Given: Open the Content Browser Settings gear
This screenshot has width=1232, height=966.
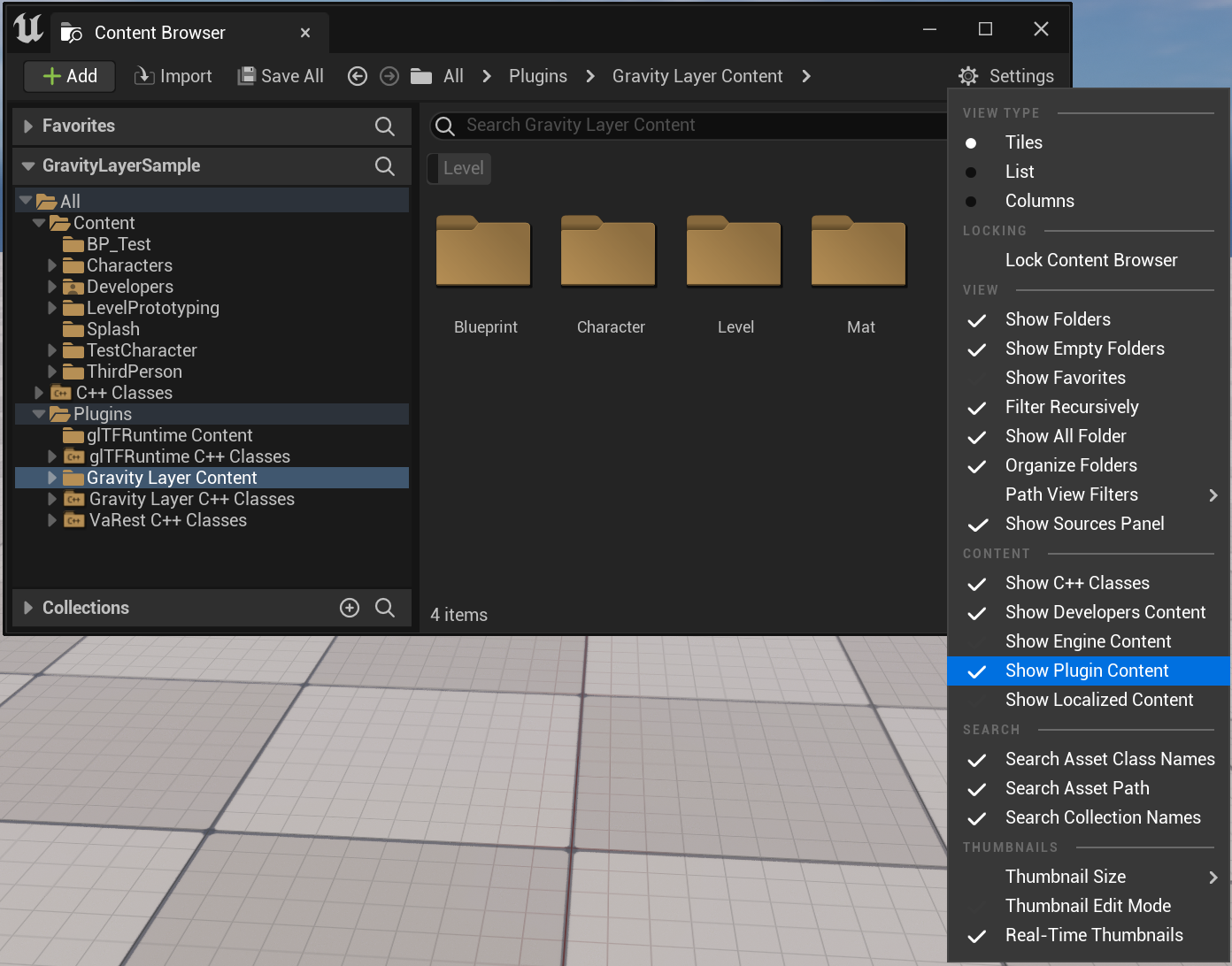Looking at the screenshot, I should [968, 76].
